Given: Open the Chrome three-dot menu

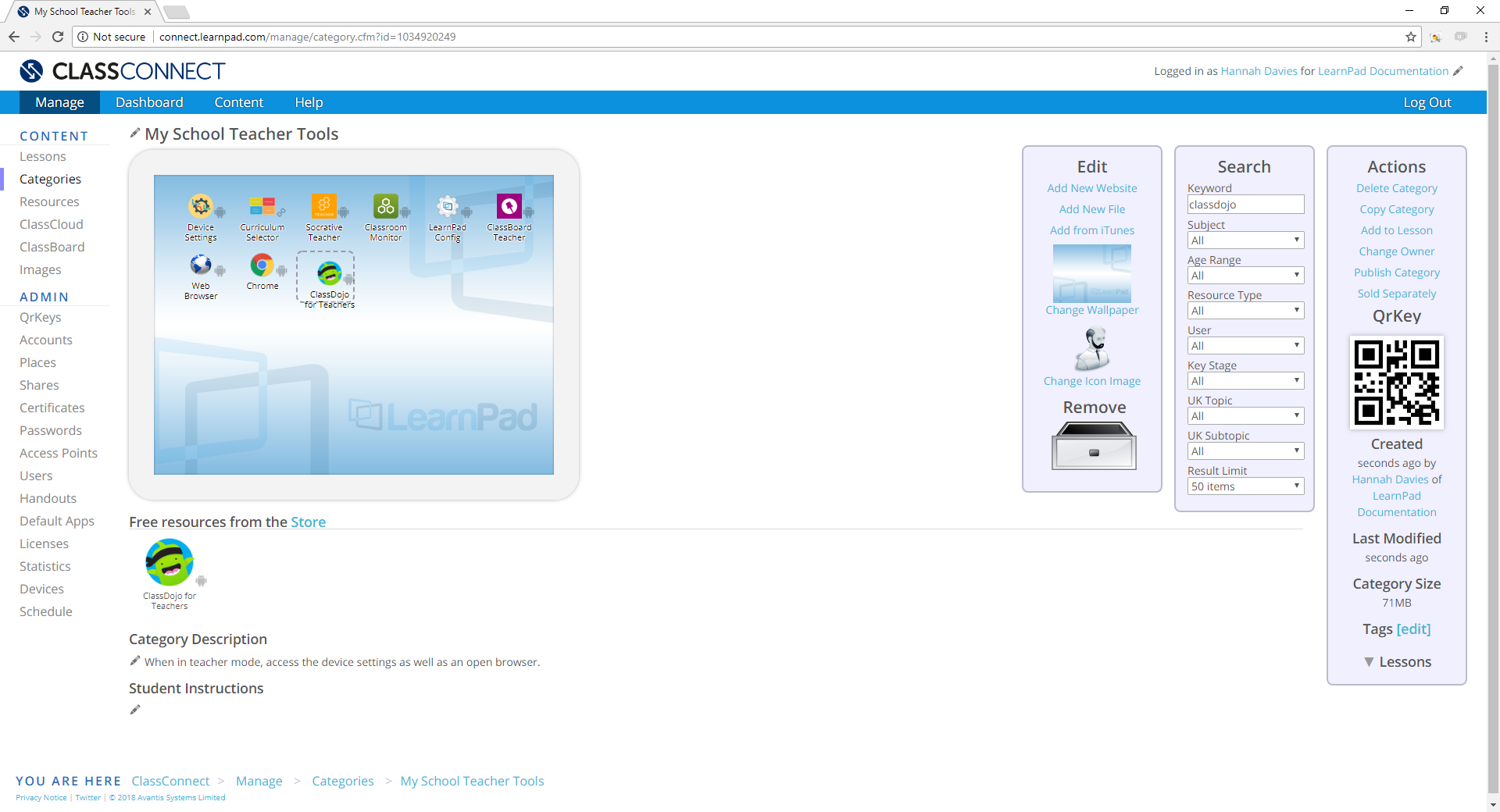Looking at the screenshot, I should (1486, 37).
